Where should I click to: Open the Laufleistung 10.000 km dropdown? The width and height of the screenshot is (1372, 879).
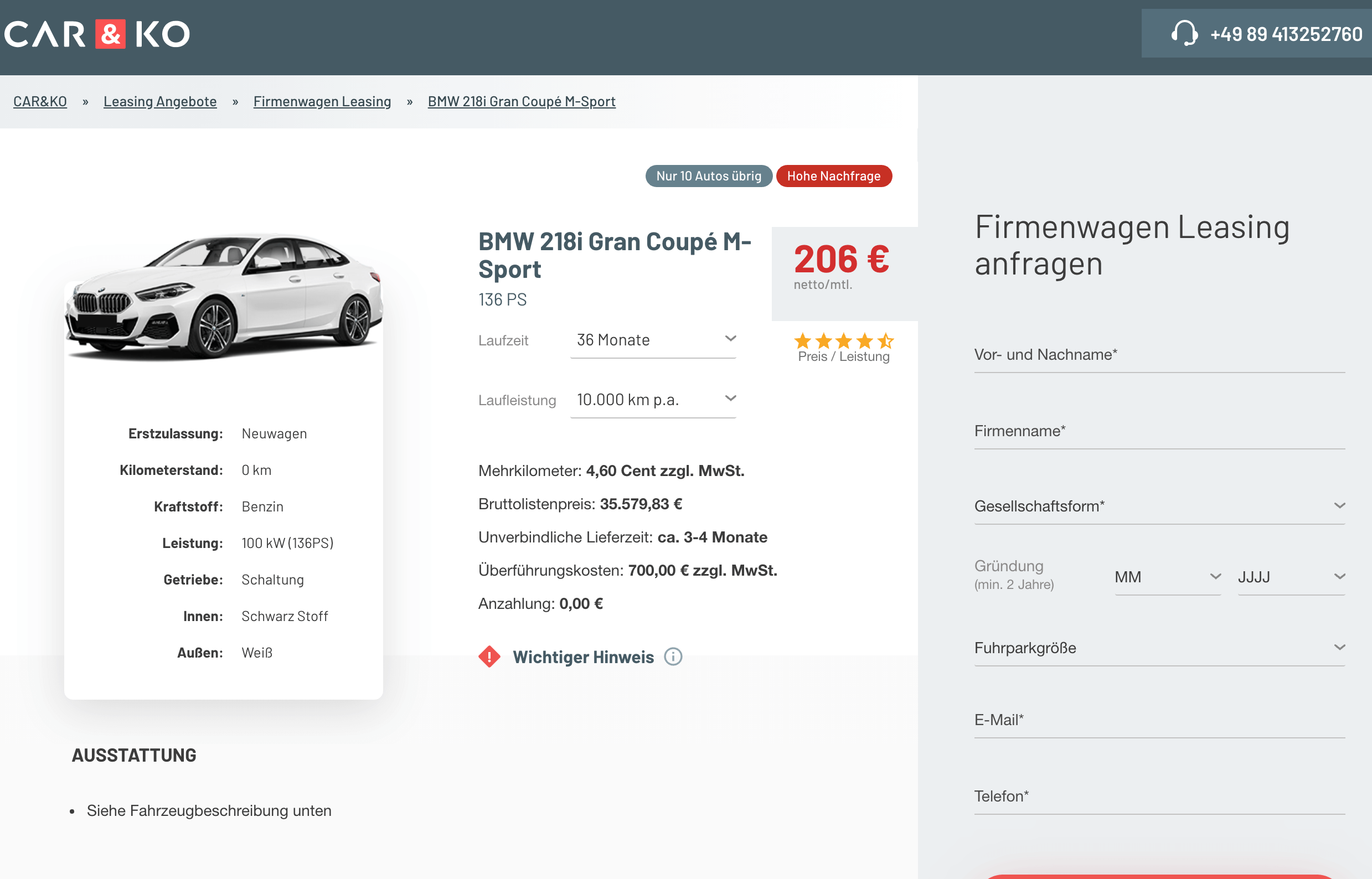[x=653, y=400]
